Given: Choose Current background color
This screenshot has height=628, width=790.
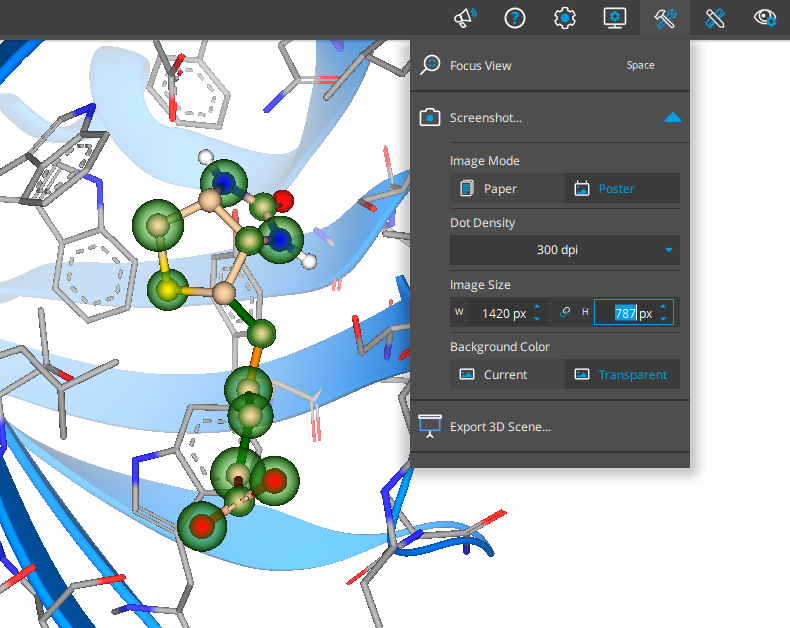Looking at the screenshot, I should (x=507, y=374).
